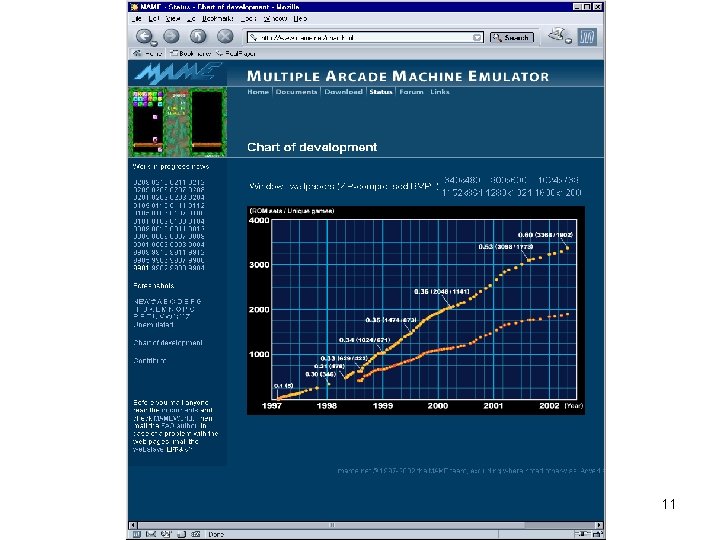720x540 pixels.
Task: Open Address Book from status bar icon
Action: (x=181, y=534)
